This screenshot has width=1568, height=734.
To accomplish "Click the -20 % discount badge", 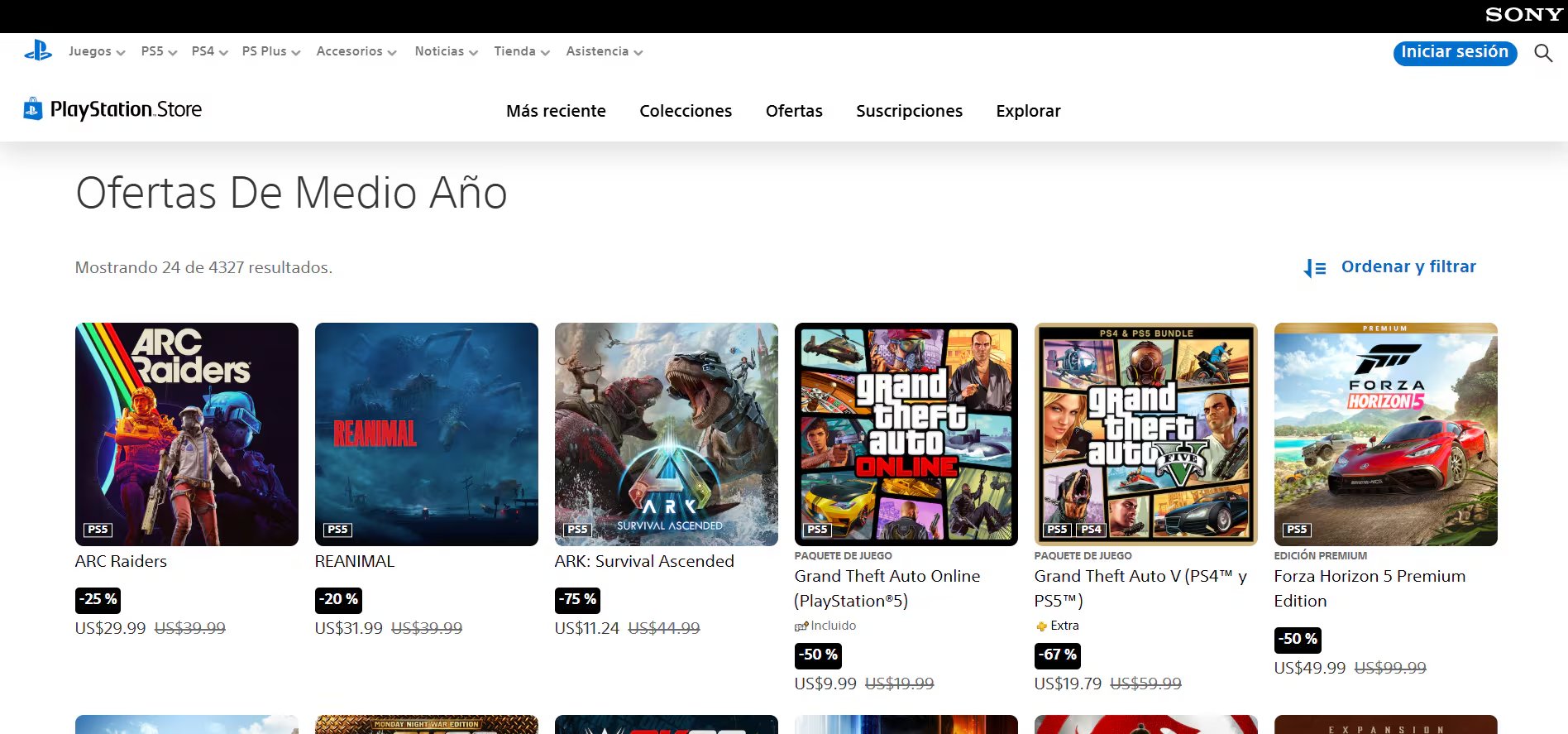I will pos(338,599).
